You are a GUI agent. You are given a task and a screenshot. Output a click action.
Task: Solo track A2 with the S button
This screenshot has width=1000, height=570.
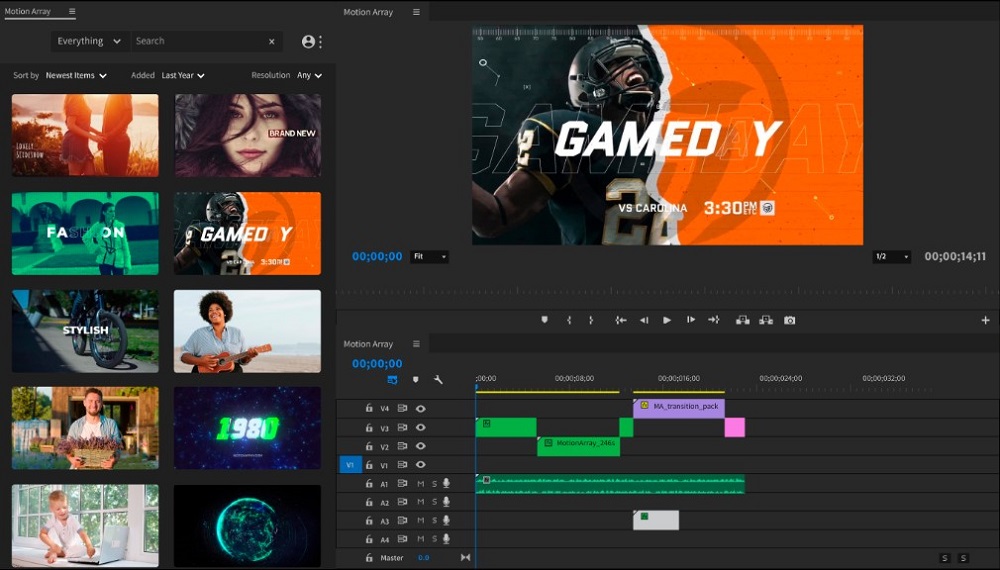click(434, 502)
